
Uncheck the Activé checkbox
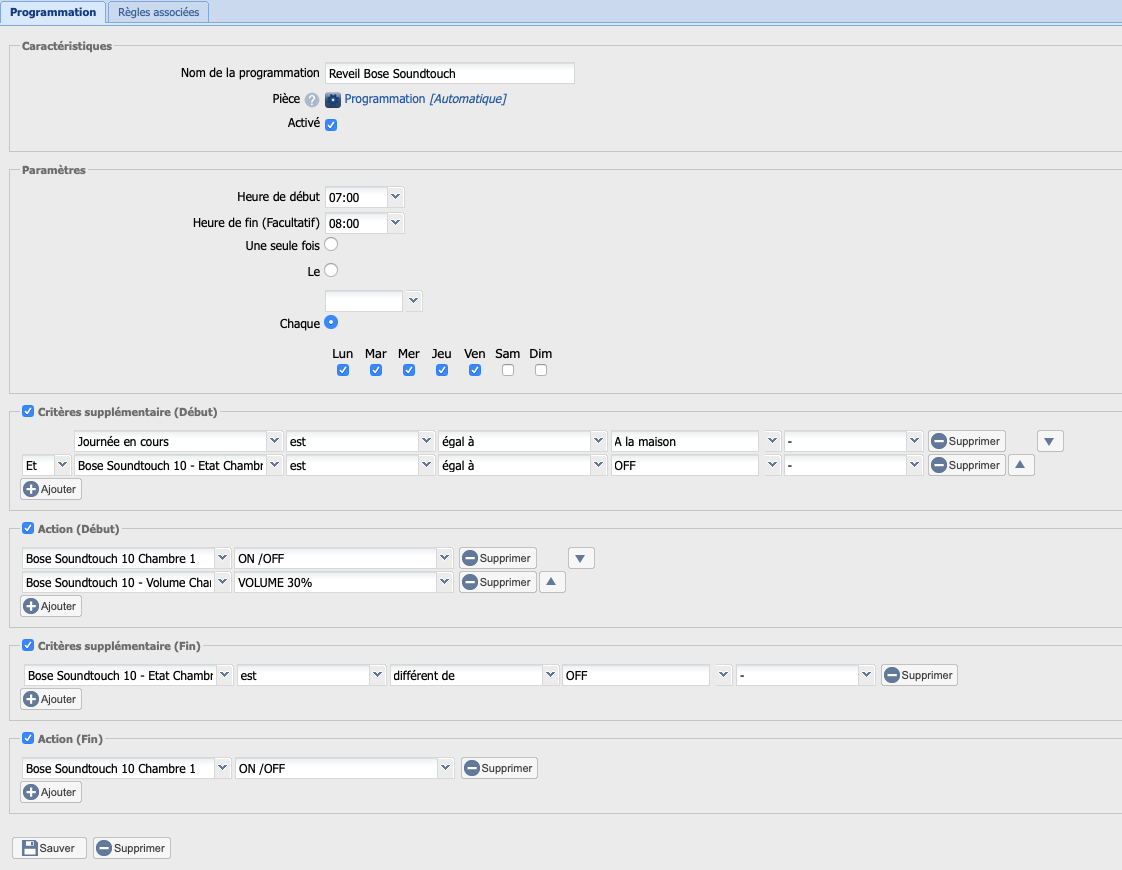tap(331, 125)
